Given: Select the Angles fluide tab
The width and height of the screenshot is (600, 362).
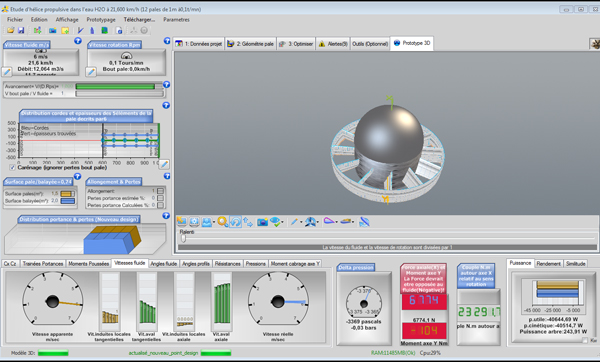Looking at the screenshot, I should click(164, 264).
